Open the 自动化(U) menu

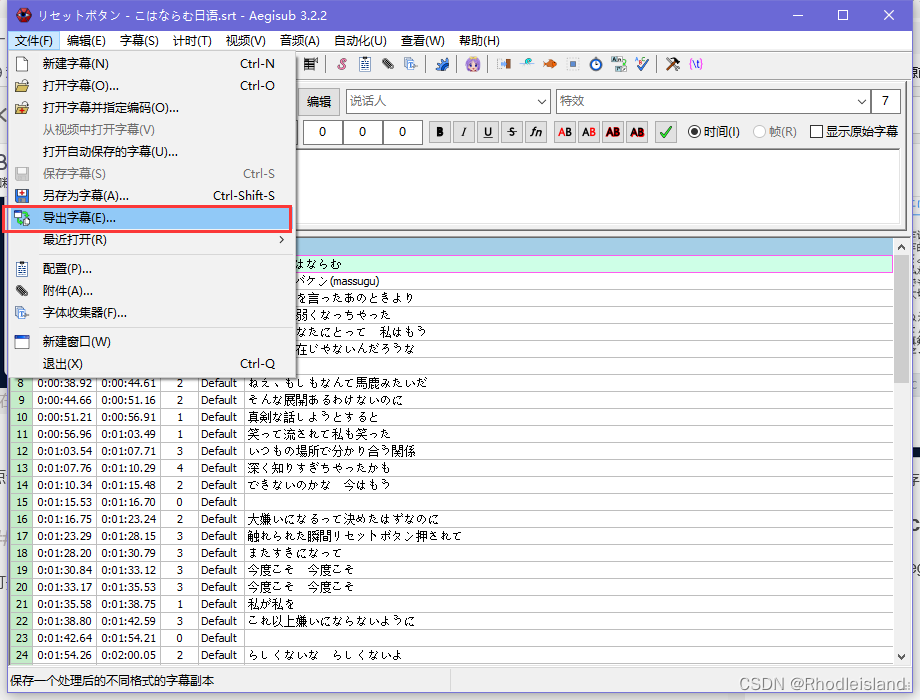coord(360,40)
